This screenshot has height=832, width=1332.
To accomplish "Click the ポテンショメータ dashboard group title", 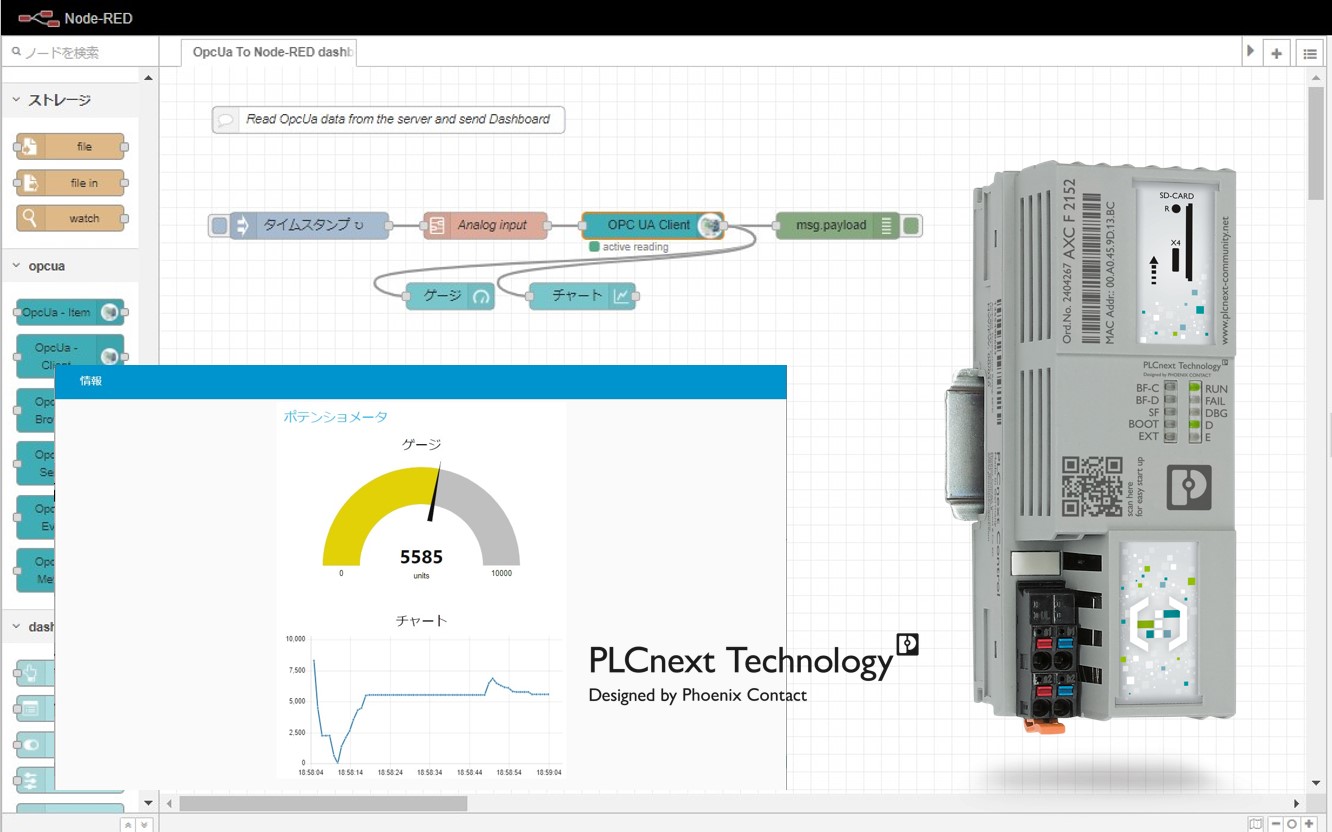I will click(335, 417).
